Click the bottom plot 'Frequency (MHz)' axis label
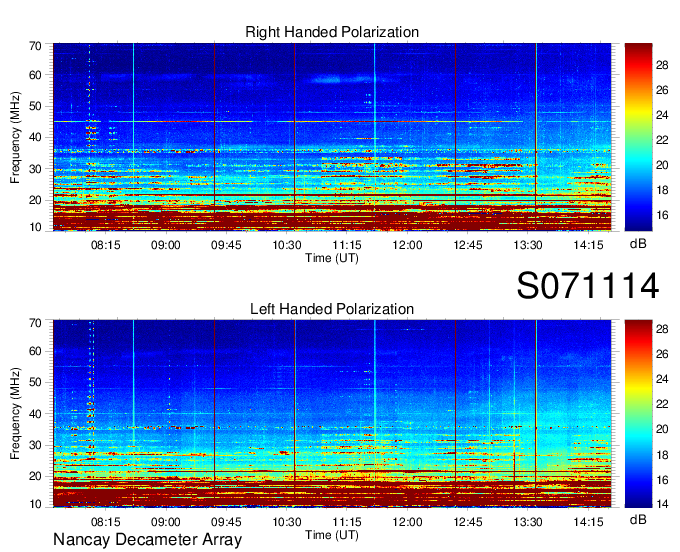The height and width of the screenshot is (552, 680). [15, 414]
